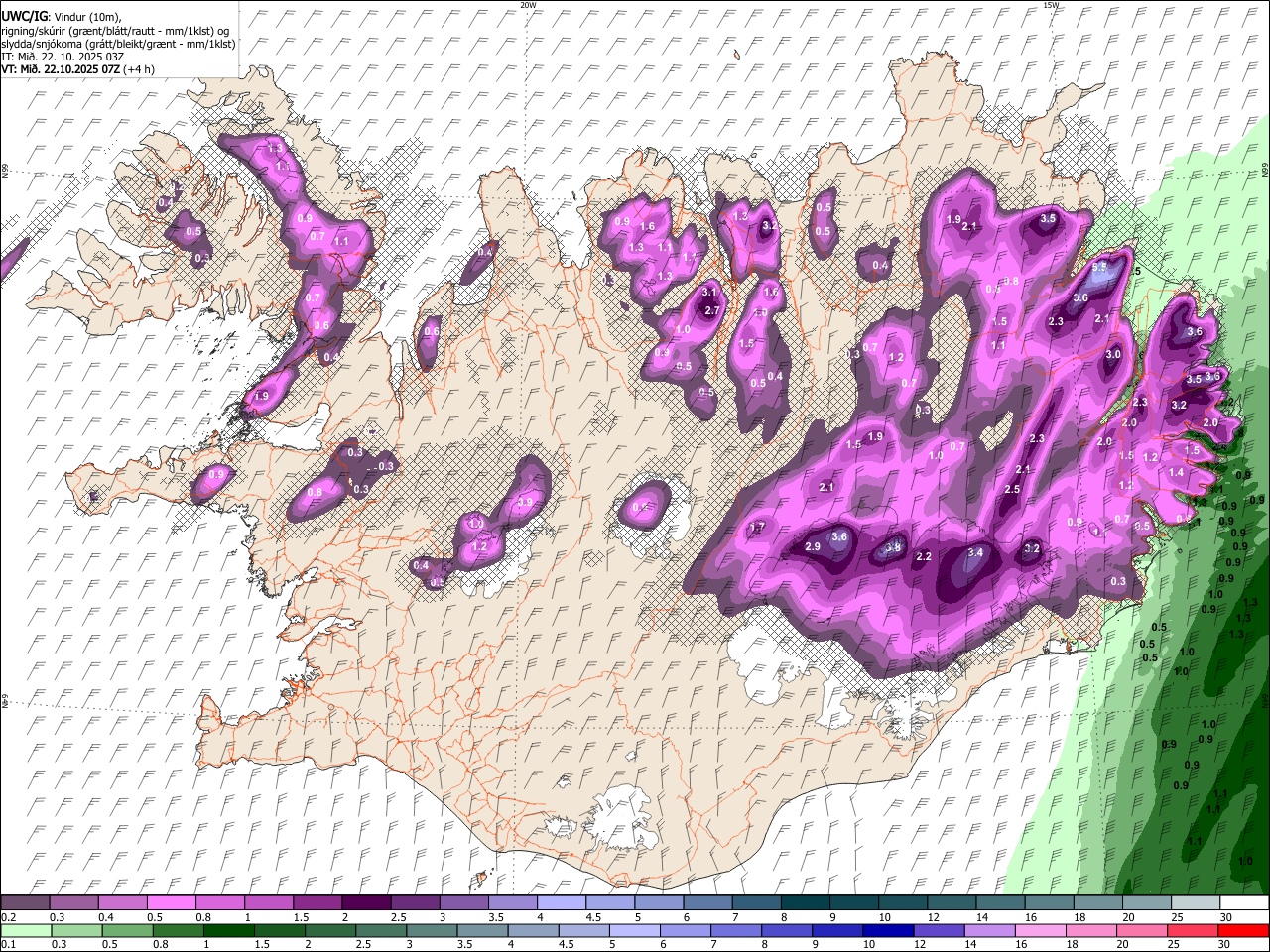Image resolution: width=1270 pixels, height=952 pixels.
Task: Pick white upper swatch after 30
Action: point(1244,903)
